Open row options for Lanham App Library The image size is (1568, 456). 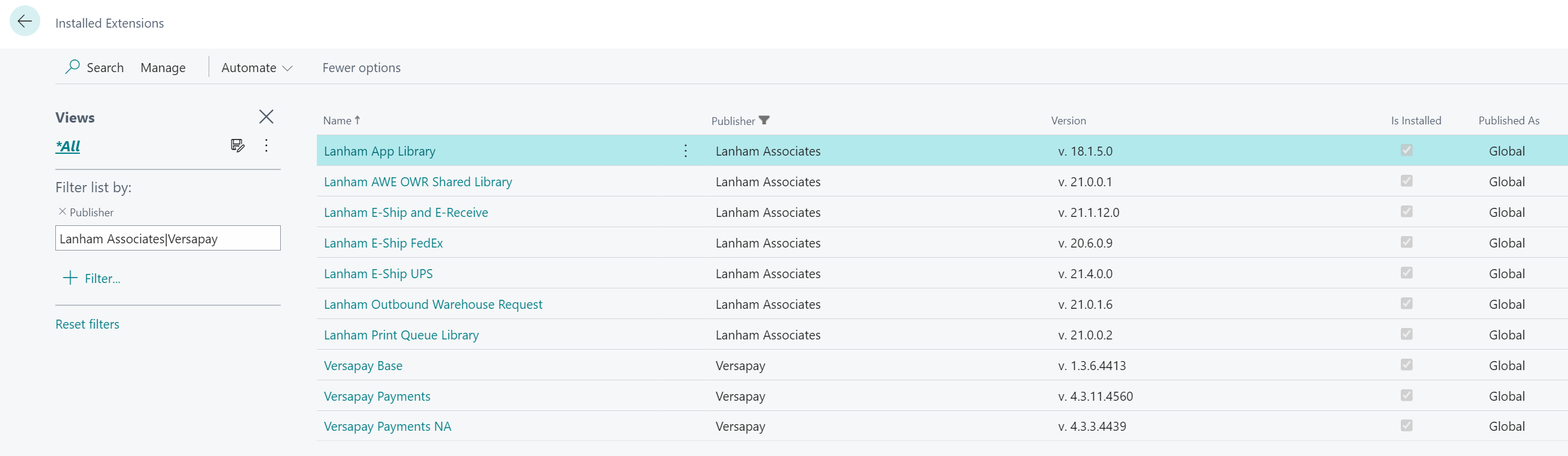tap(685, 151)
